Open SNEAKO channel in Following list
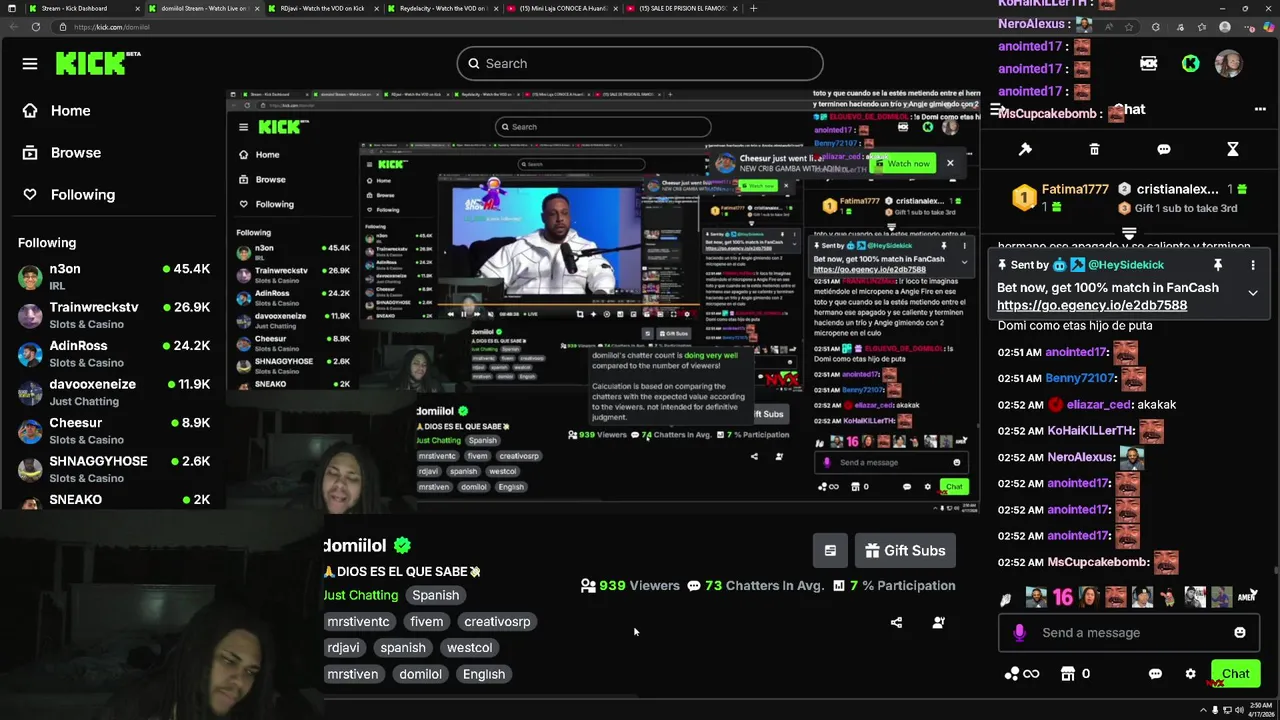Viewport: 1280px width, 720px height. [114, 500]
